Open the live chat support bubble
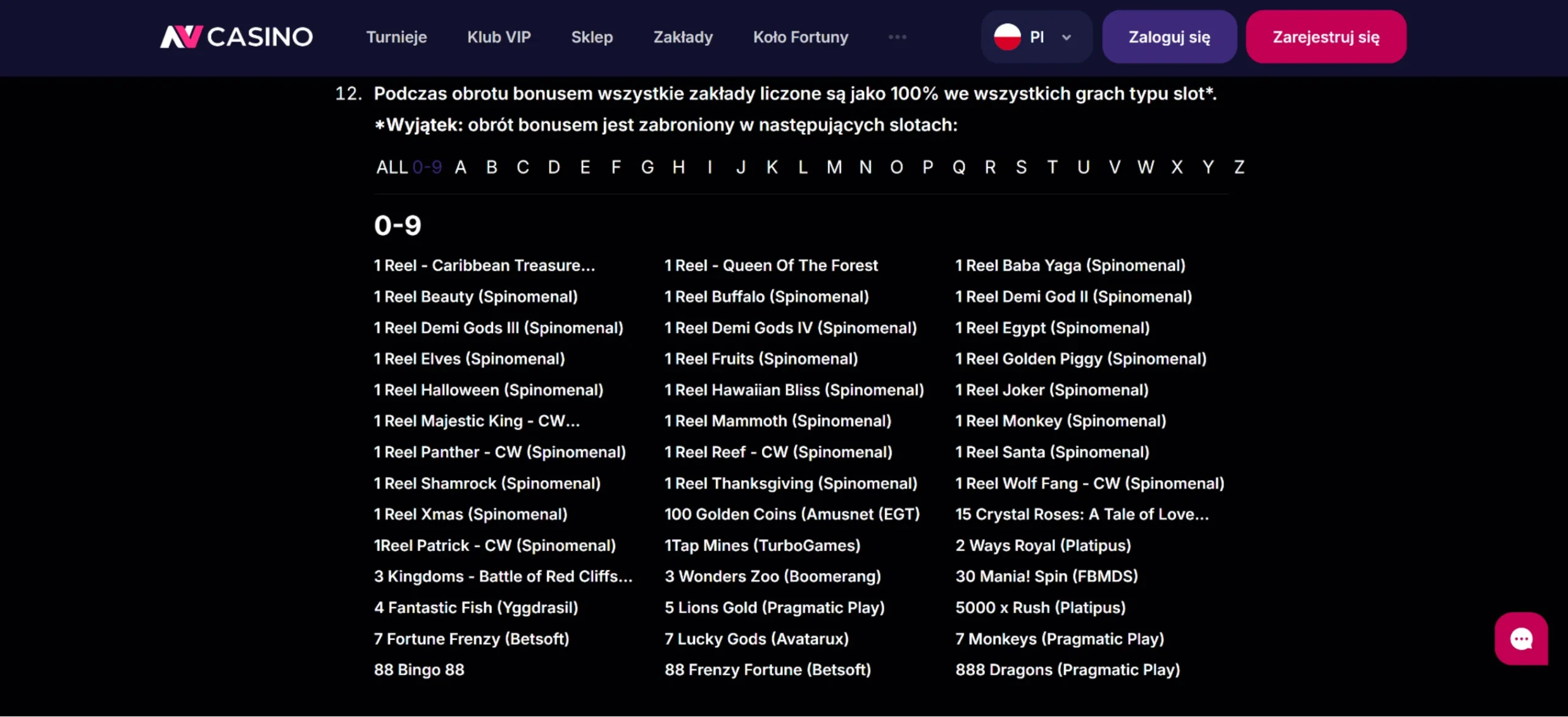The width and height of the screenshot is (1568, 717). tap(1521, 639)
